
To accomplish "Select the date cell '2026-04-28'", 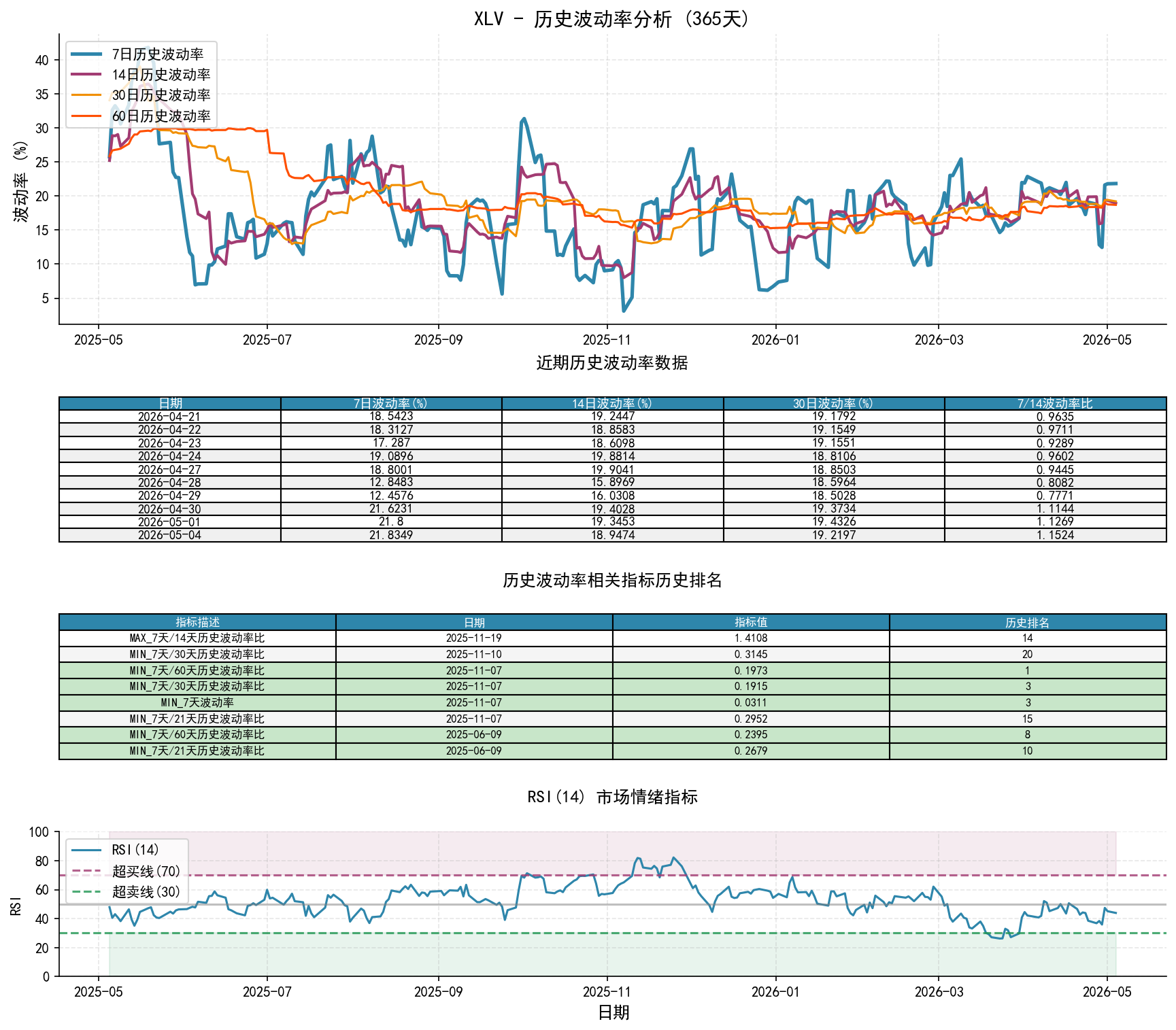I will pos(170,483).
